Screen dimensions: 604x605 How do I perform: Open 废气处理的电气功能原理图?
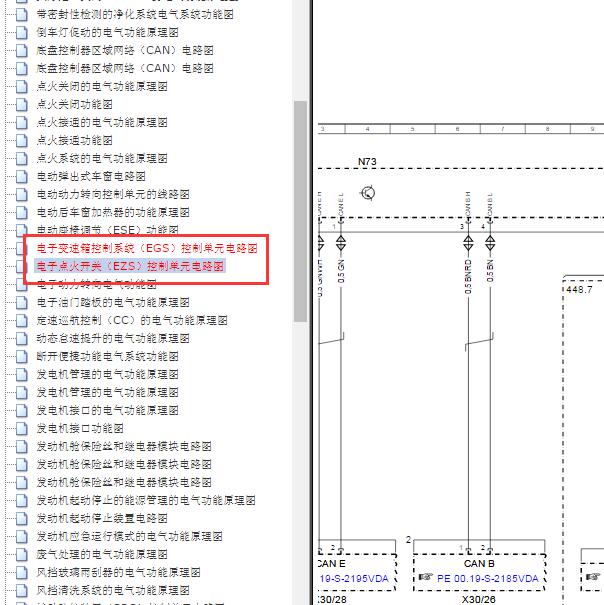click(102, 555)
